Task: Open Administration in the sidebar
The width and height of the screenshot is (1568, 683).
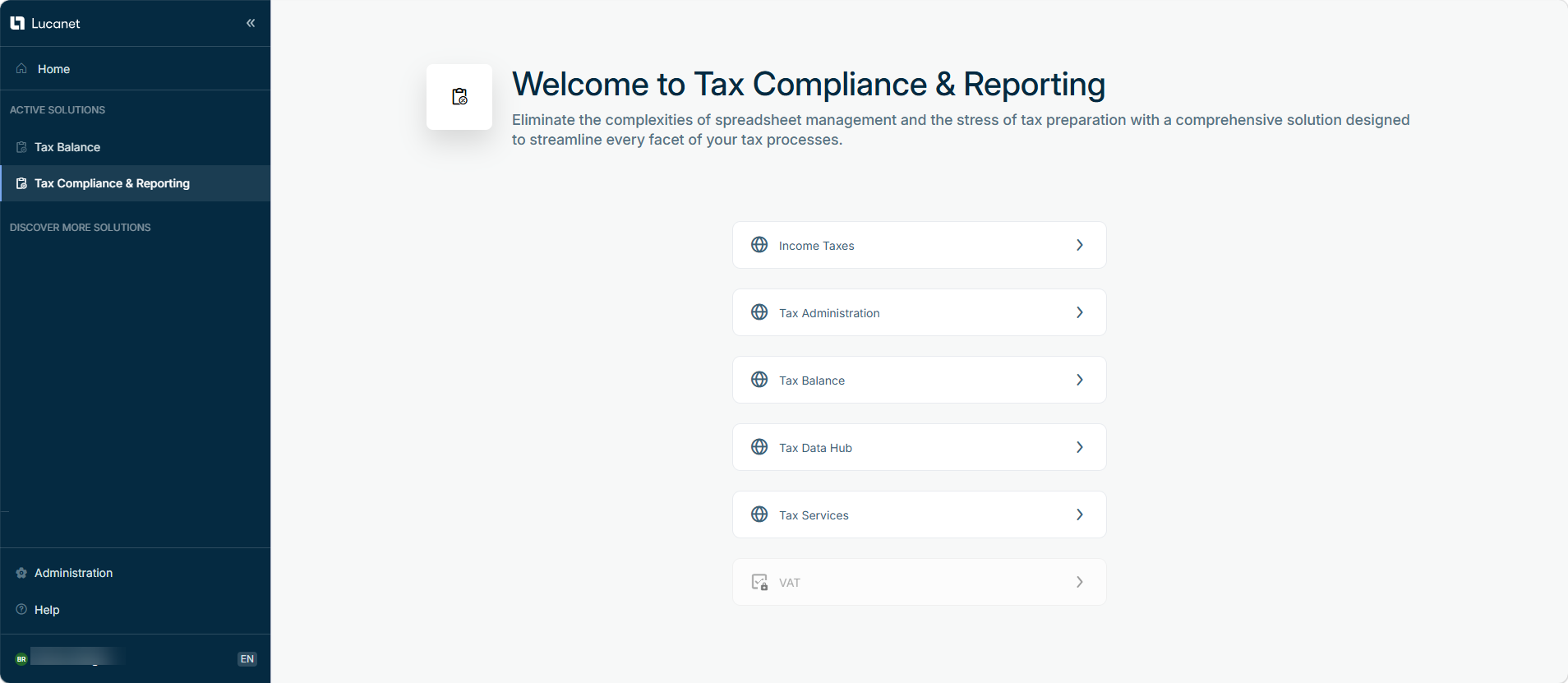Action: [135, 573]
